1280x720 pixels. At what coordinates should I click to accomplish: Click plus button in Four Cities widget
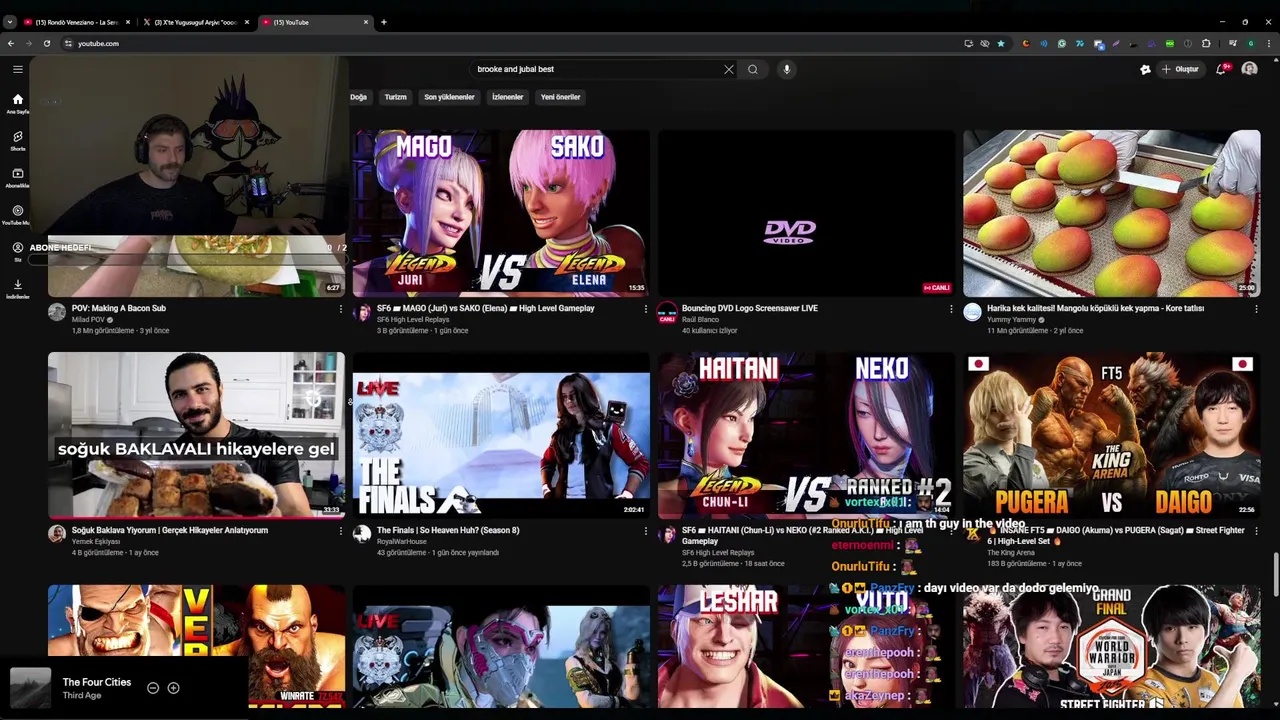173,688
